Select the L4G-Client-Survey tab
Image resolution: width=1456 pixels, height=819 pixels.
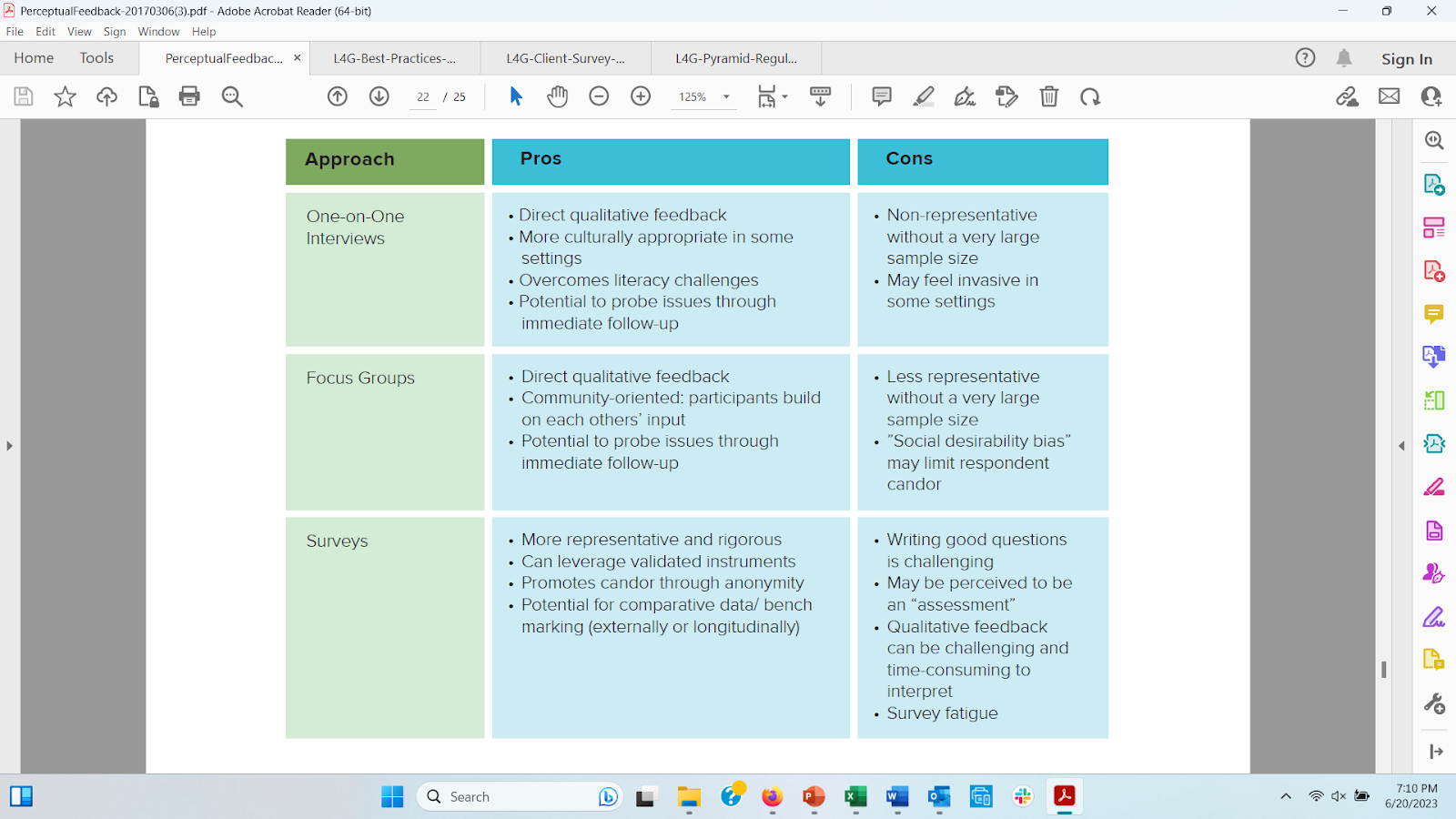pyautogui.click(x=565, y=58)
